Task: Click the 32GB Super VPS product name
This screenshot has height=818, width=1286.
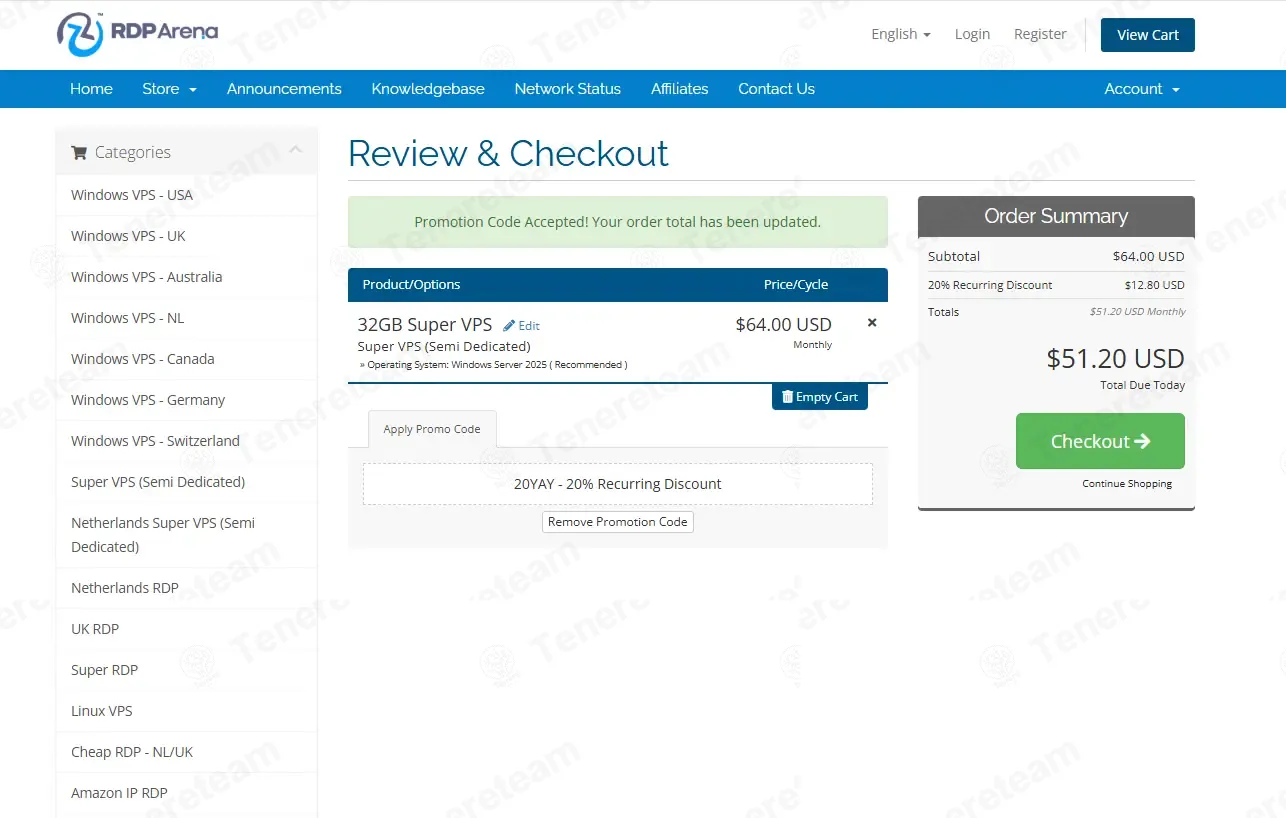Action: [x=425, y=325]
